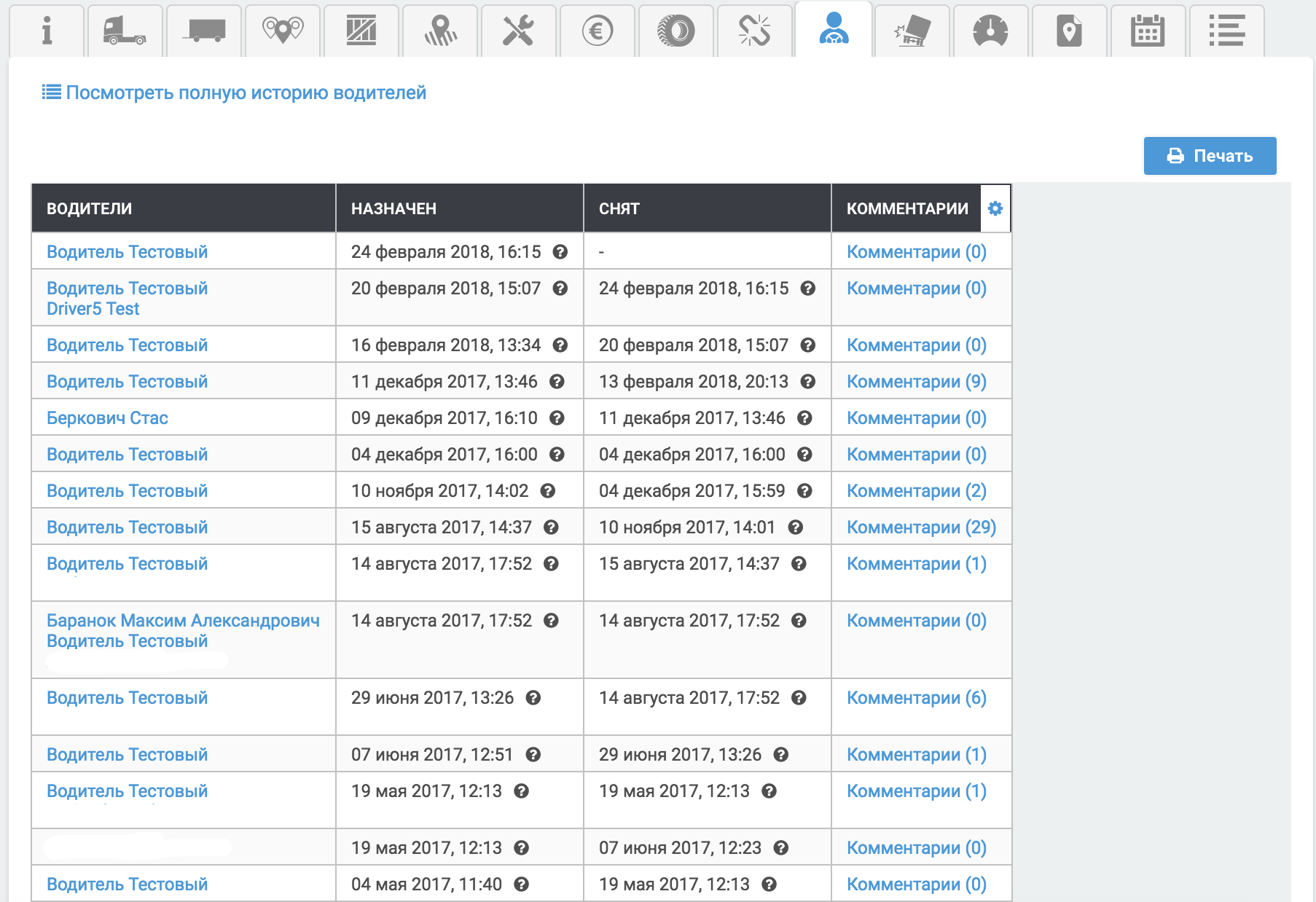Open the crashed truck accident tab
1316x902 pixels.
pos(912,31)
